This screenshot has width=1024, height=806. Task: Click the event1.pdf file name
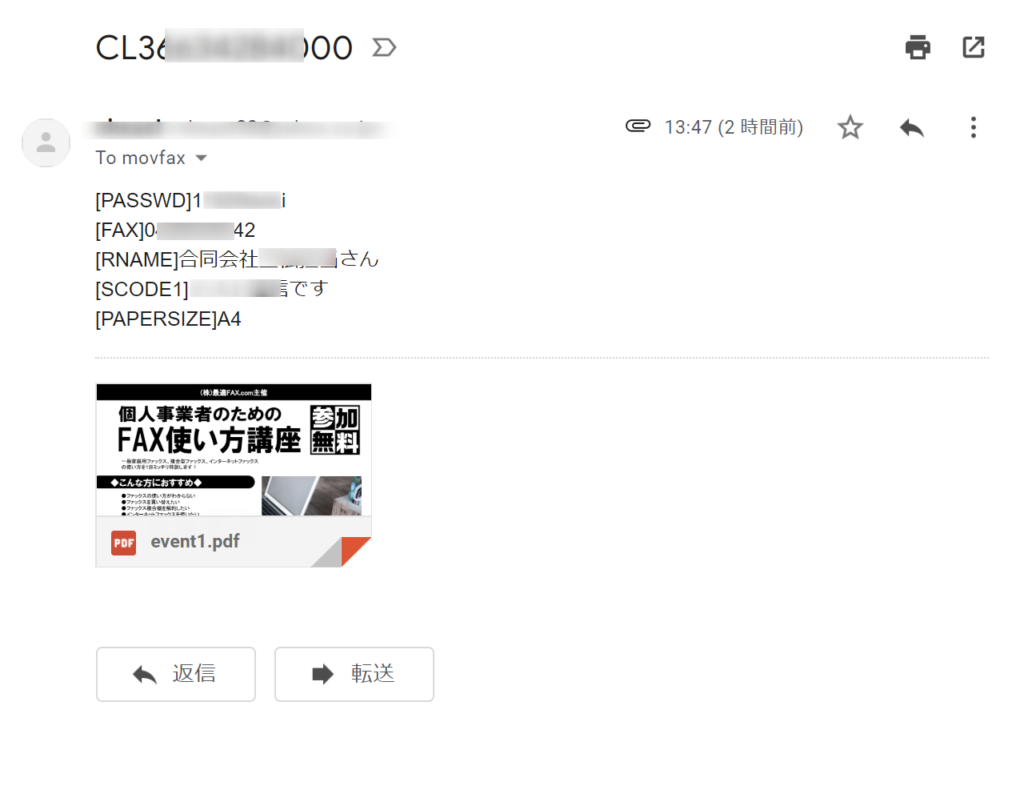click(x=195, y=541)
